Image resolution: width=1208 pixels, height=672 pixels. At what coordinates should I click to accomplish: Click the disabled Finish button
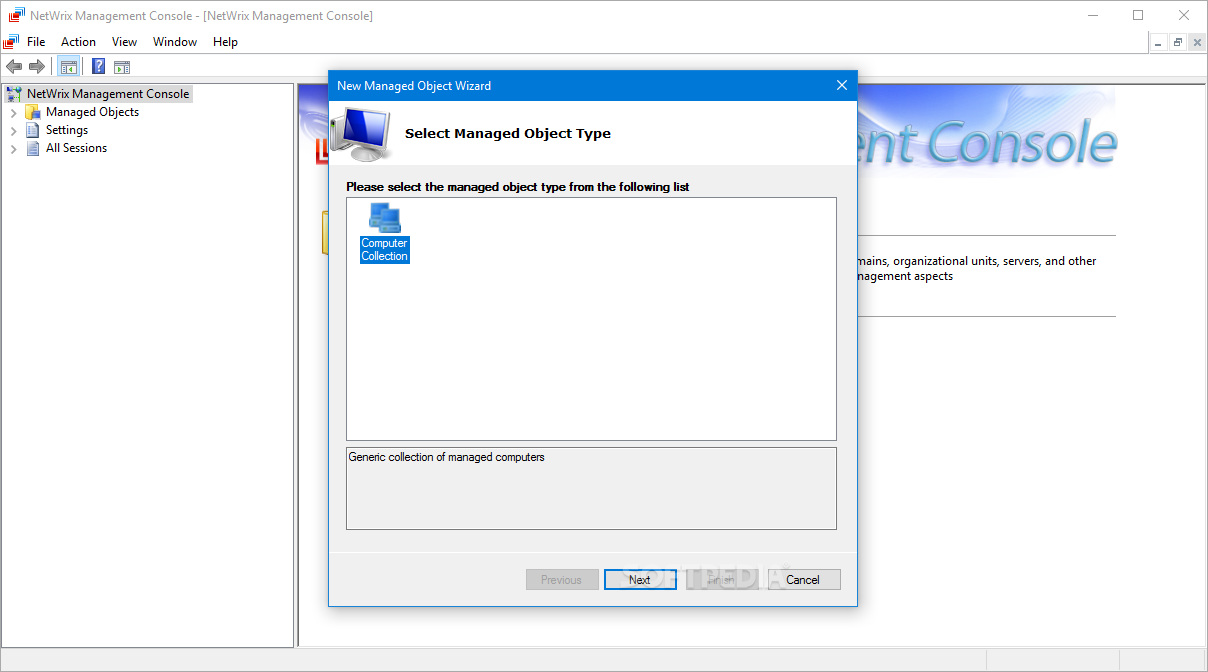tap(722, 580)
